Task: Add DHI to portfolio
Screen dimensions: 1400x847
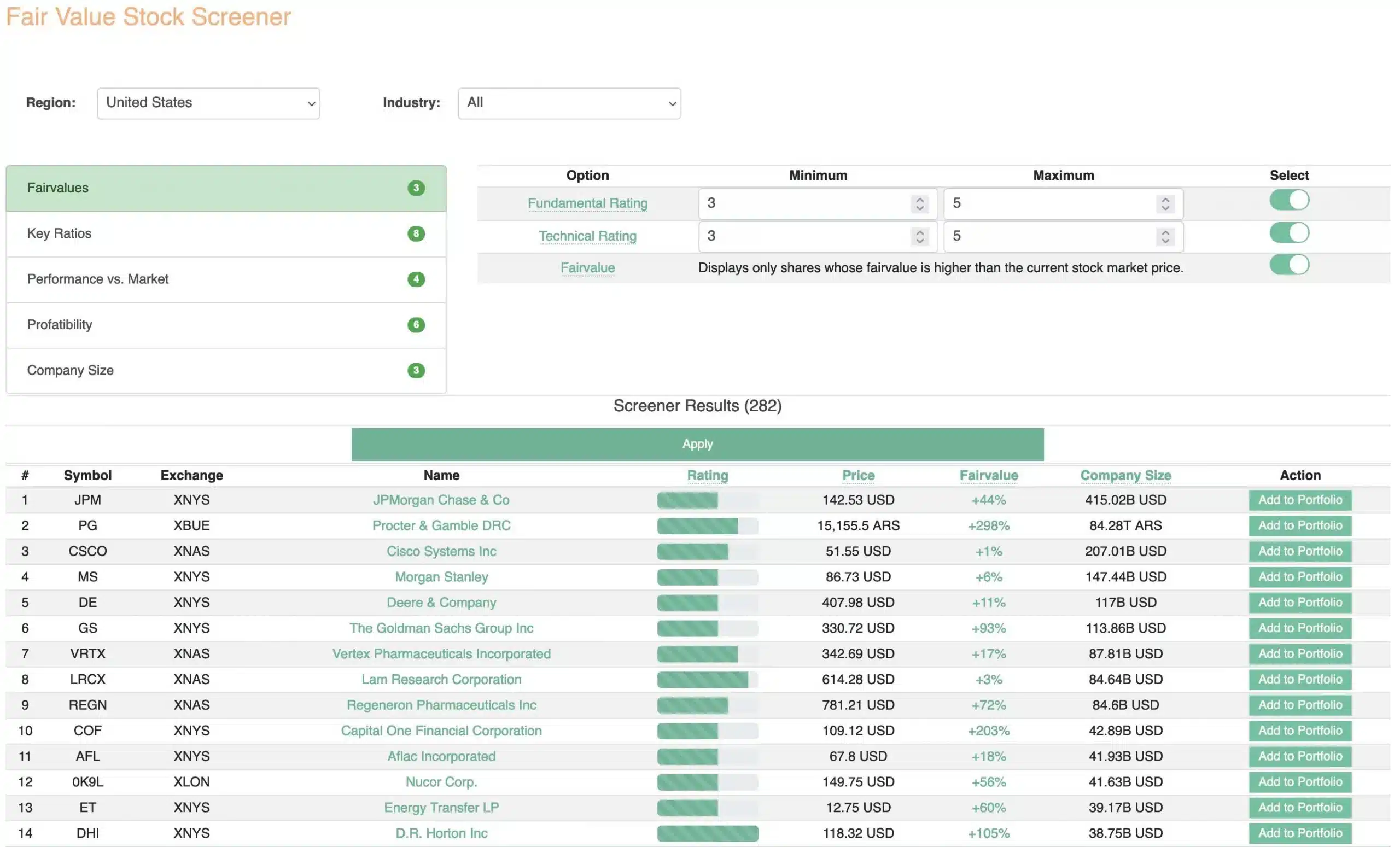Action: click(x=1299, y=833)
